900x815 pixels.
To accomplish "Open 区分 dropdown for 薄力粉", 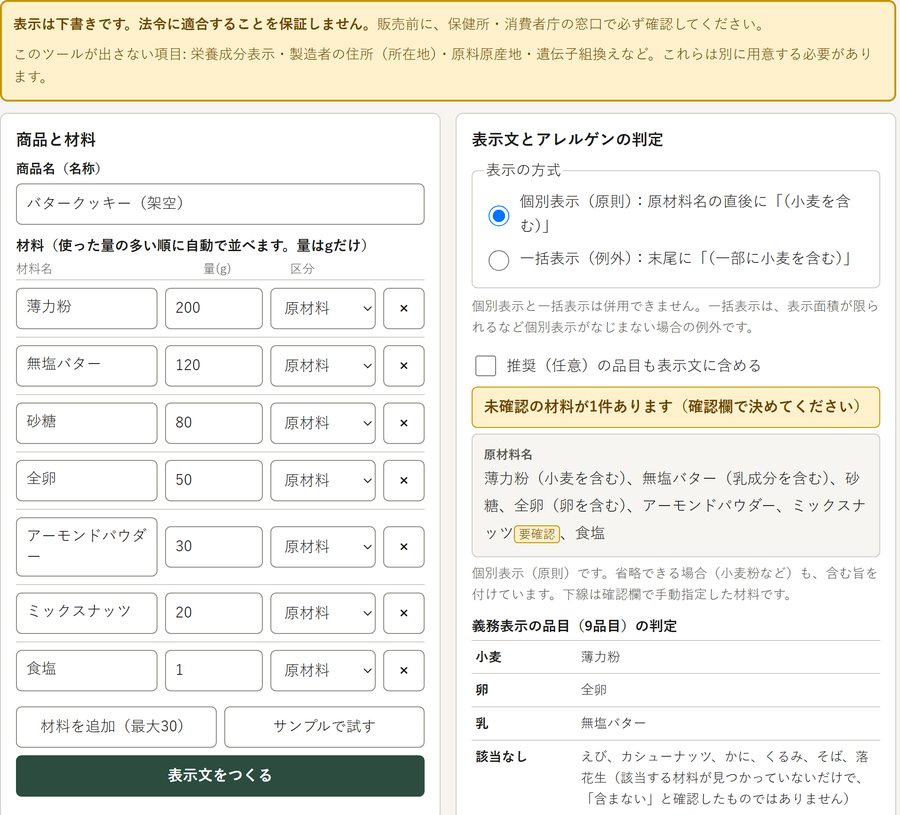I will [x=323, y=308].
